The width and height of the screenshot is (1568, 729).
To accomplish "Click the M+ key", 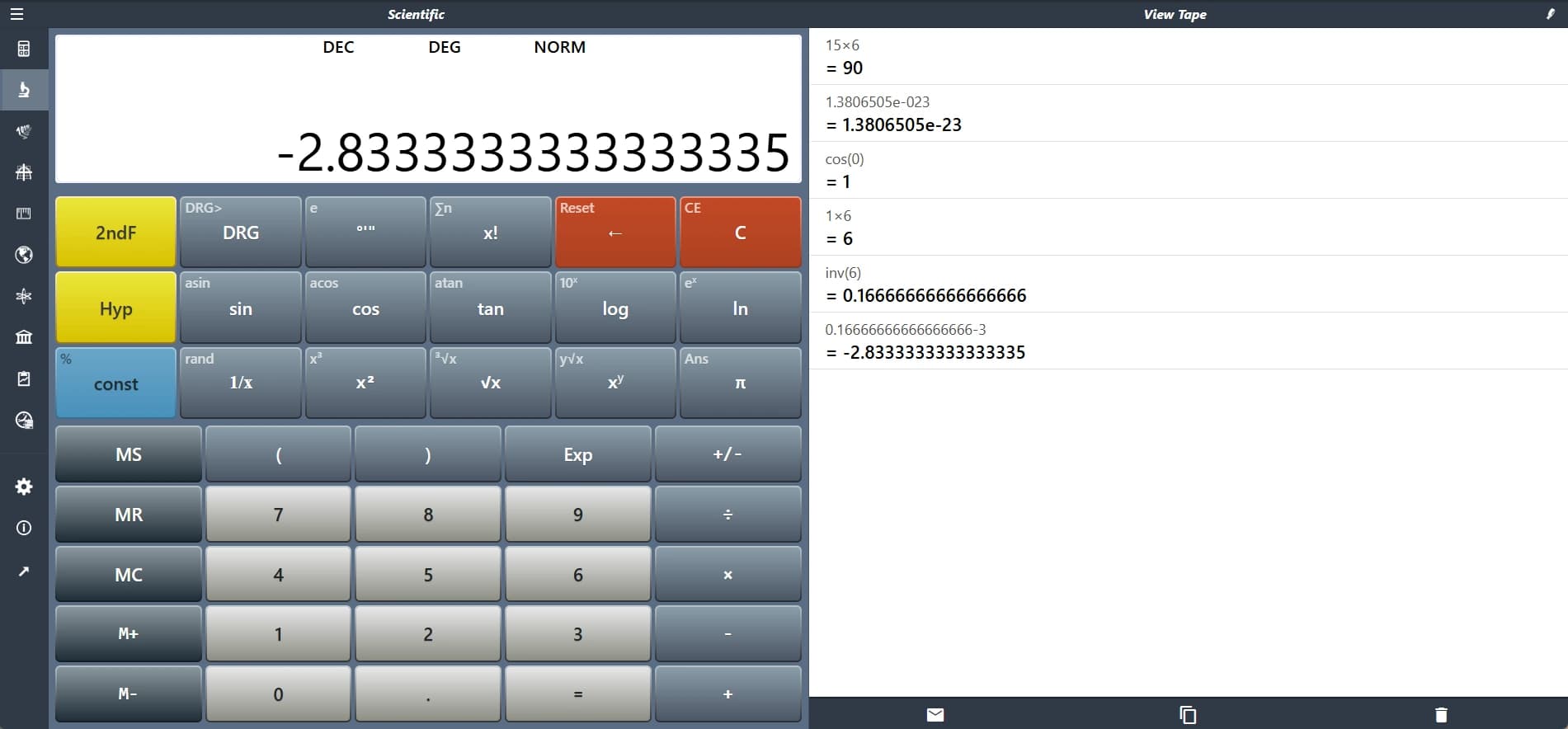I will tap(129, 633).
